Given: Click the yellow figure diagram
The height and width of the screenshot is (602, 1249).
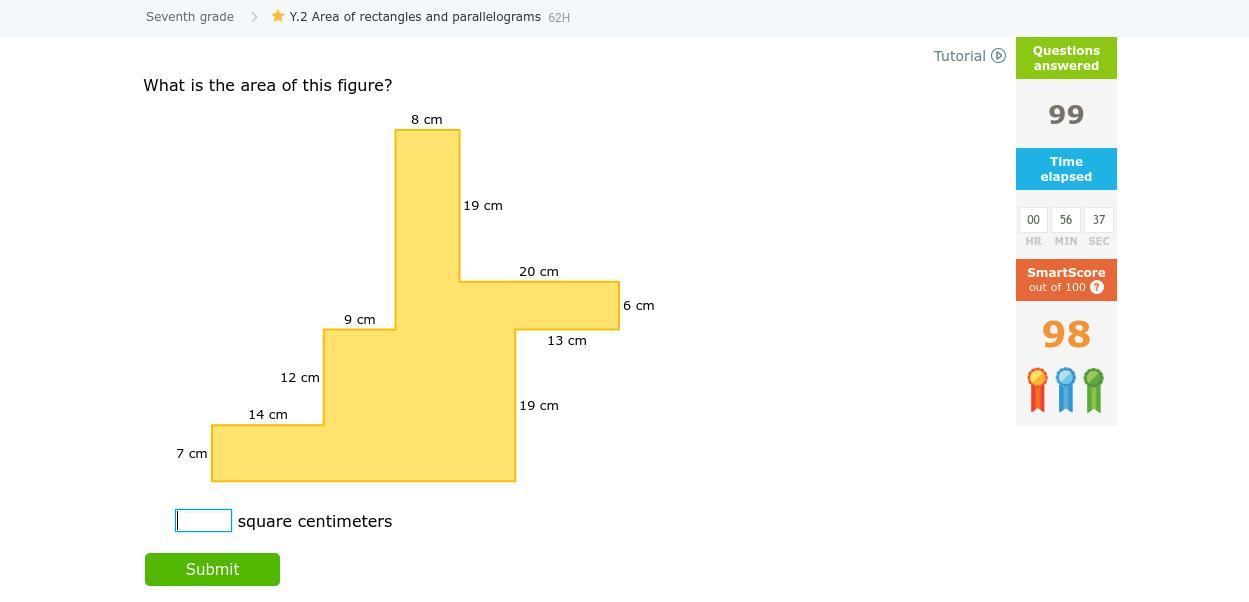Looking at the screenshot, I should 415,305.
